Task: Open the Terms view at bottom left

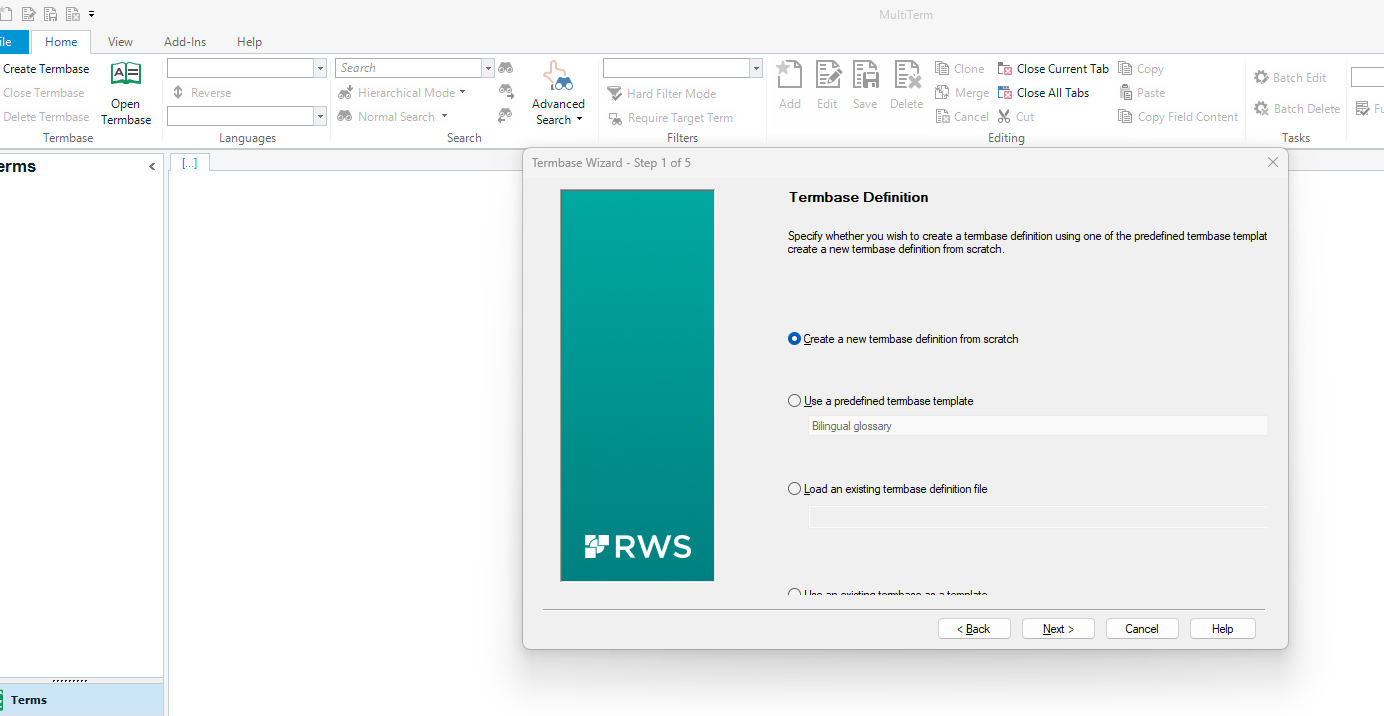Action: pyautogui.click(x=80, y=700)
